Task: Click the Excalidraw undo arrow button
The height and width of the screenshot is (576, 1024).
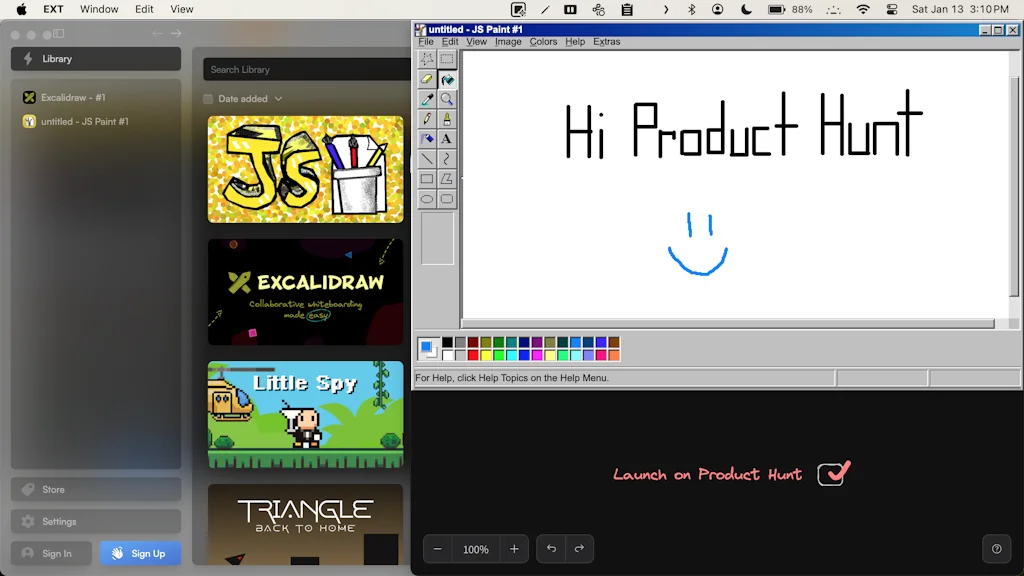Action: tap(551, 549)
